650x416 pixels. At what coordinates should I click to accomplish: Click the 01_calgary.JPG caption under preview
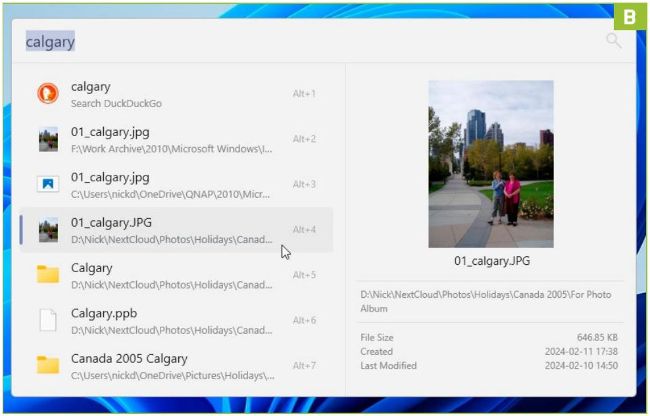492,261
